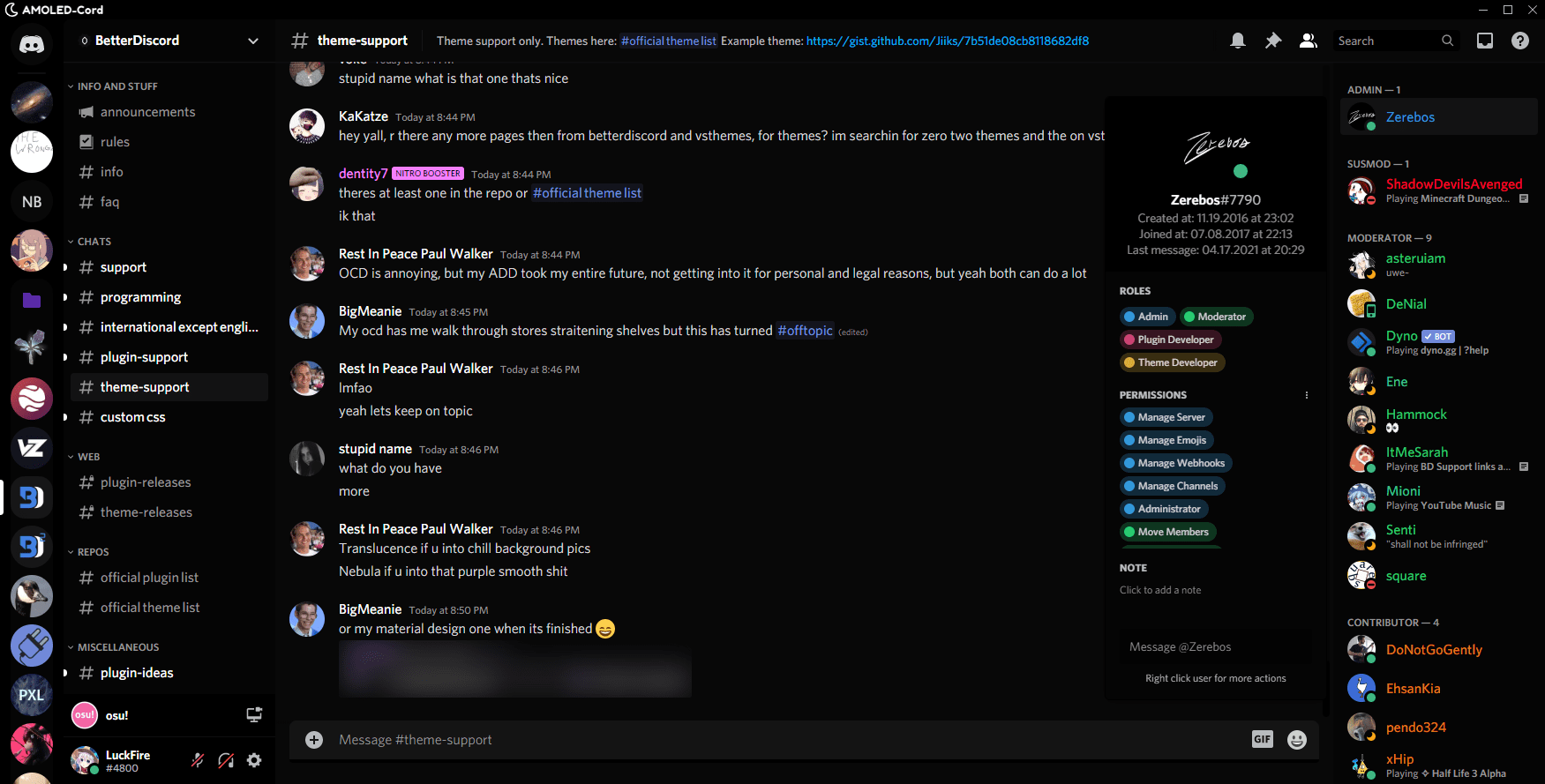Image resolution: width=1545 pixels, height=784 pixels.
Task: Open user settings gear icon
Action: (x=254, y=760)
